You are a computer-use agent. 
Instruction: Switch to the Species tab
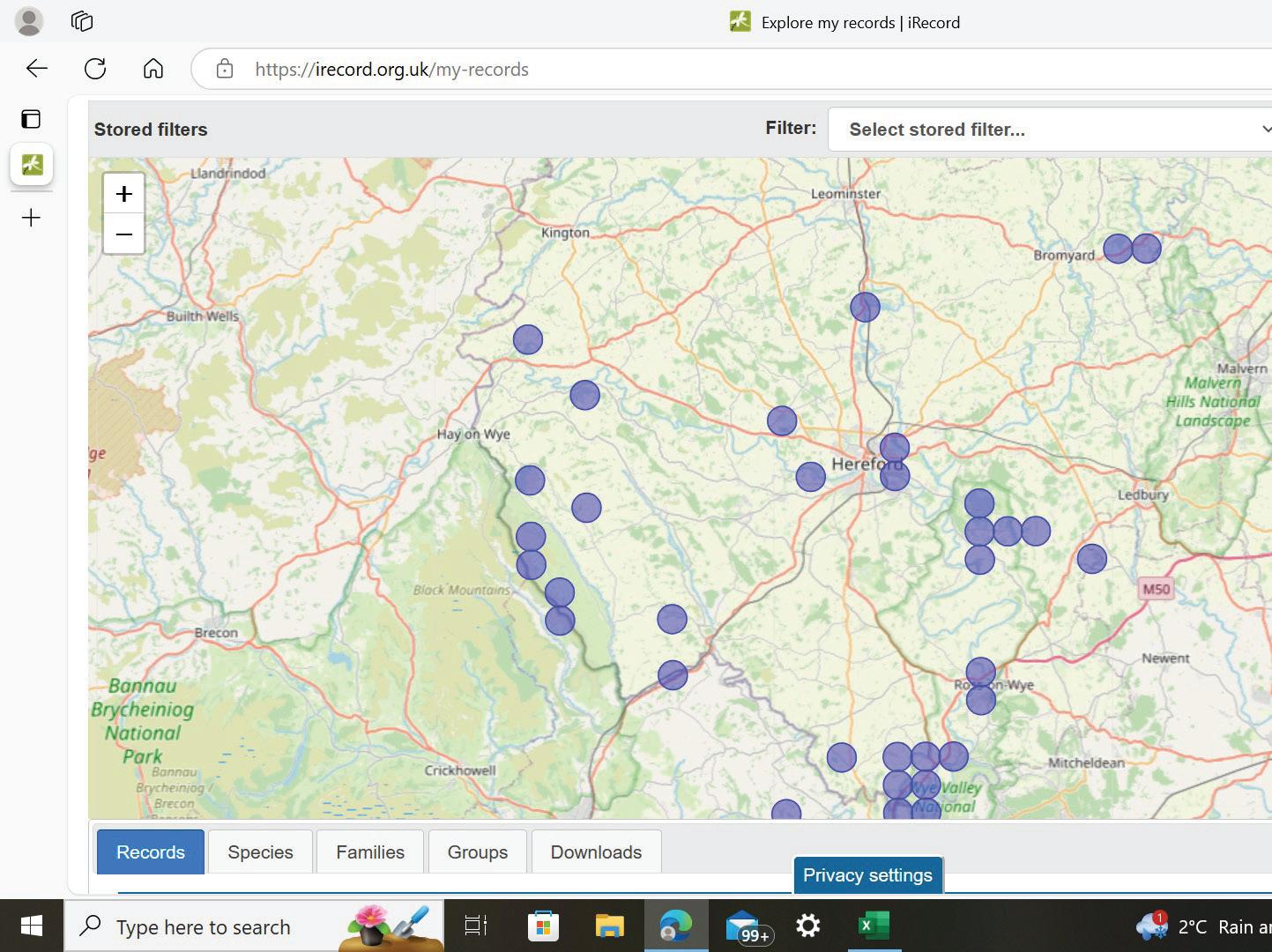(x=260, y=852)
